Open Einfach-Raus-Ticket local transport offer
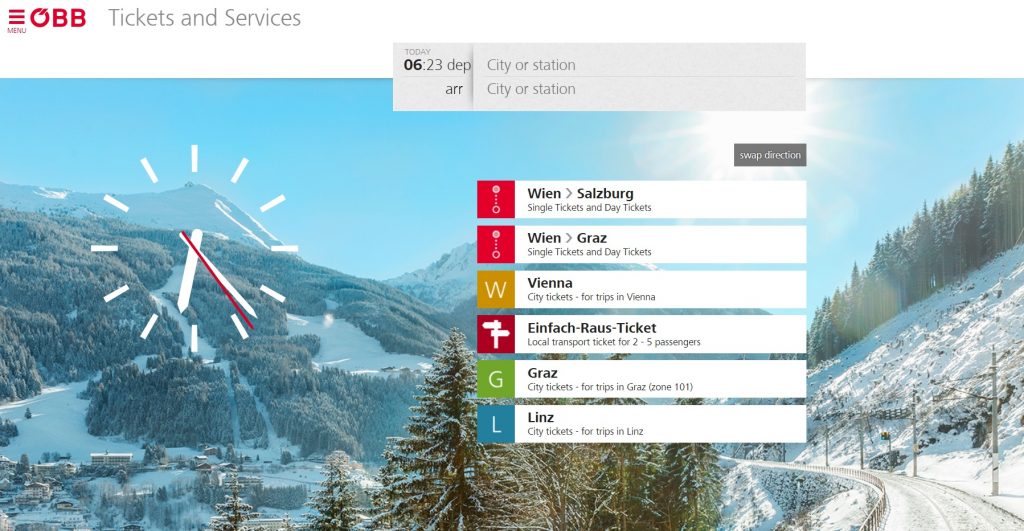The height and width of the screenshot is (531, 1024). click(660, 334)
